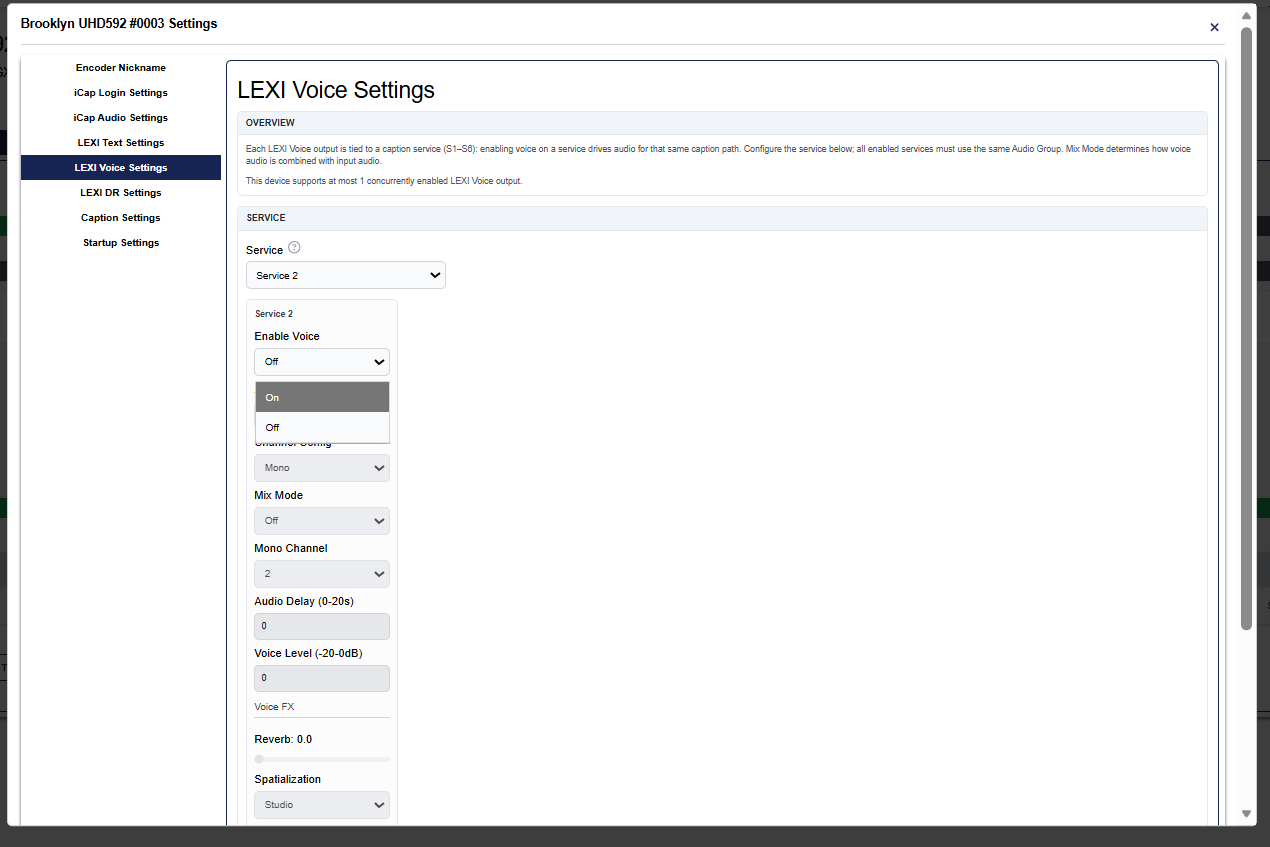
Task: Click the scroll up arrow of scrollbar
Action: tap(1246, 16)
